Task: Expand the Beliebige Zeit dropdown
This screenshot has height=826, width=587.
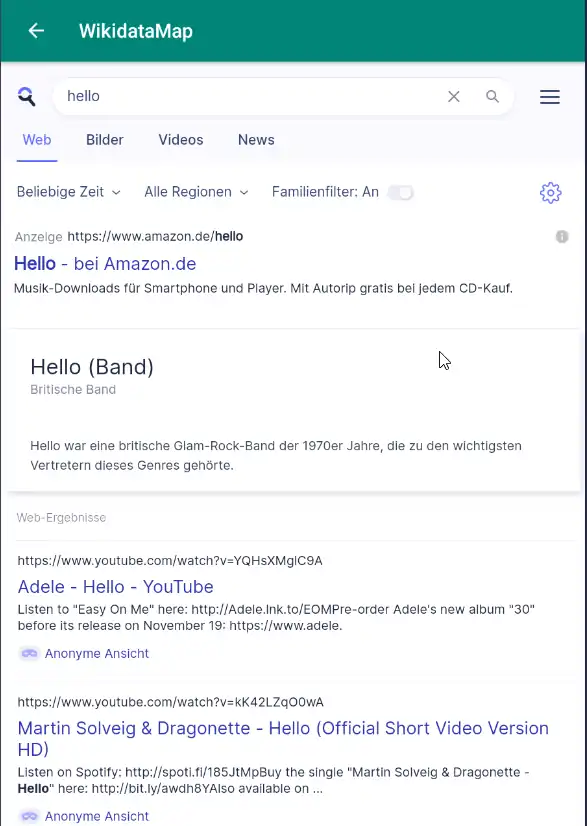Action: 69,192
